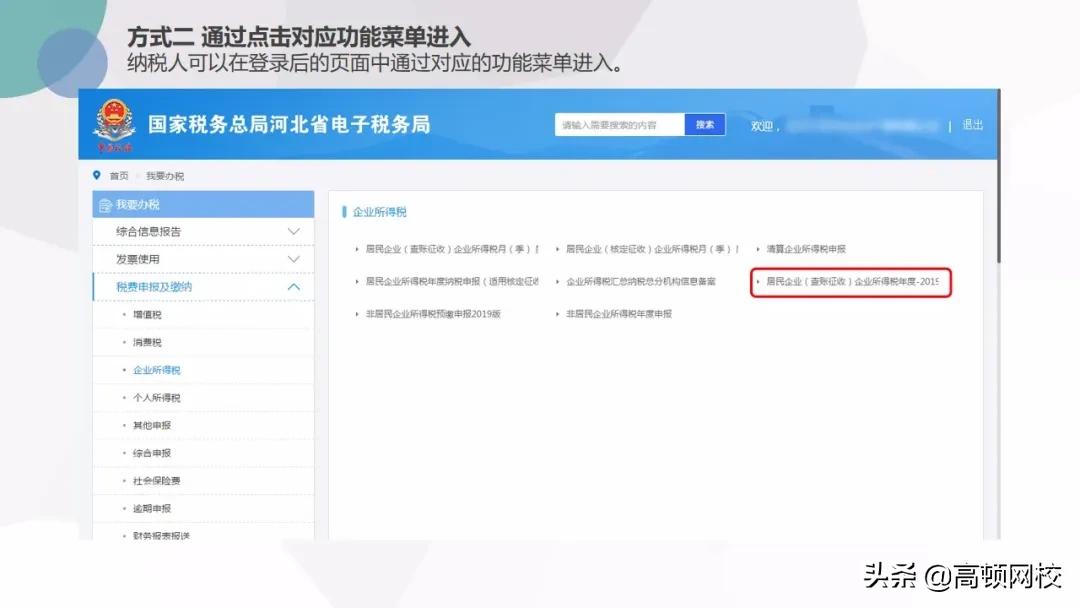This screenshot has width=1080, height=608.
Task: Click the location pin icon beside the breadcrumb
Action: click(x=96, y=175)
